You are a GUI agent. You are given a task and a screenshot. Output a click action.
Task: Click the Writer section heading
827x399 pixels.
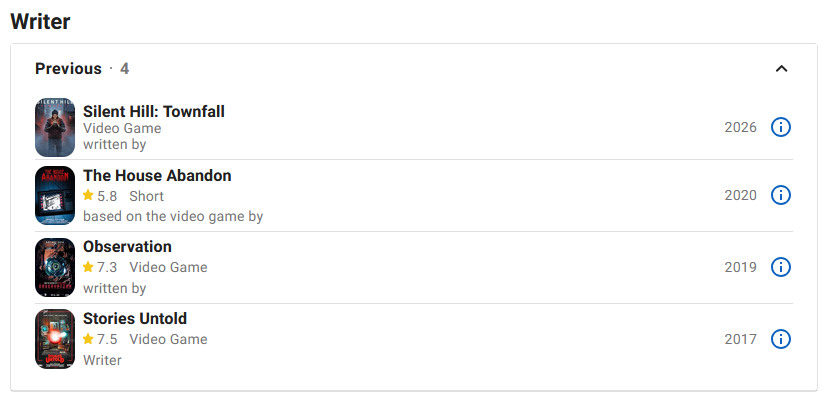pyautogui.click(x=40, y=22)
